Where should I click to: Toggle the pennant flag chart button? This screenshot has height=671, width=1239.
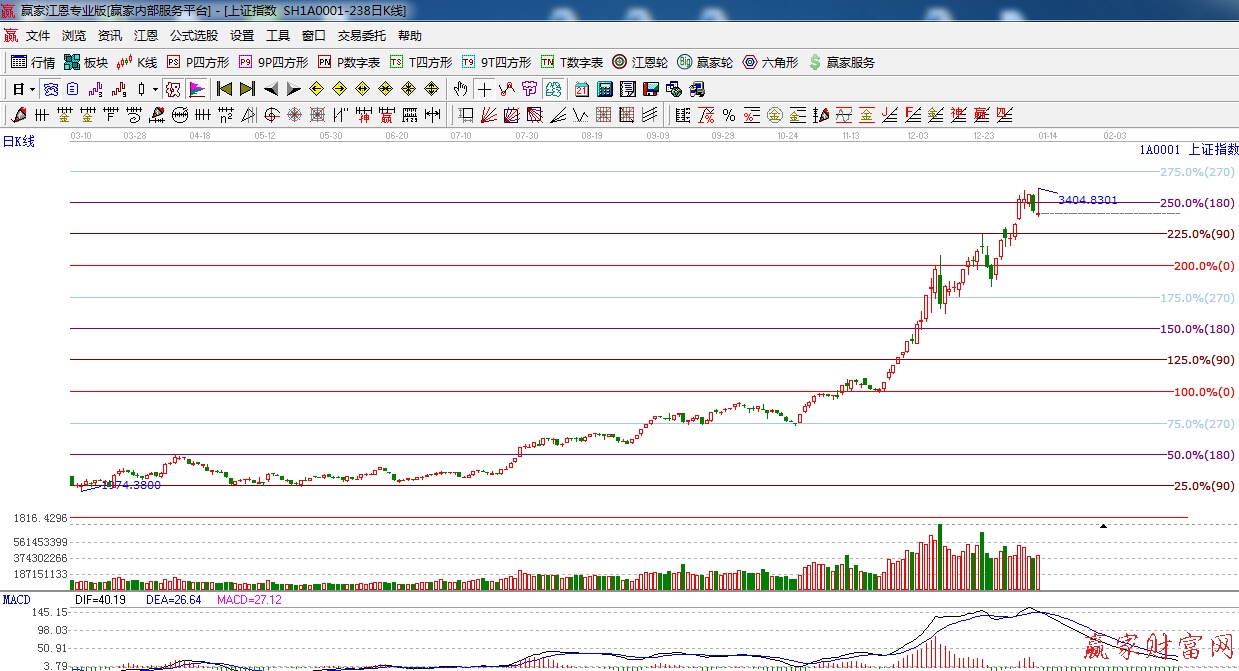click(196, 89)
